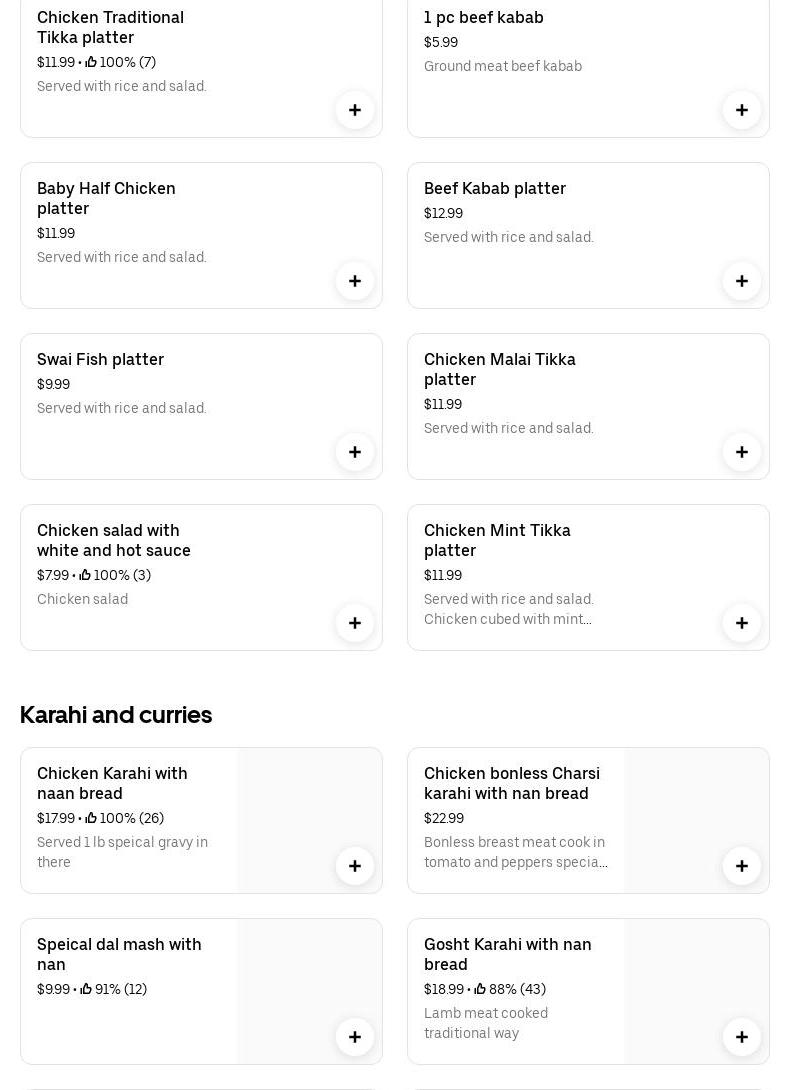Add Chicken salad with white sauce

click(x=355, y=623)
